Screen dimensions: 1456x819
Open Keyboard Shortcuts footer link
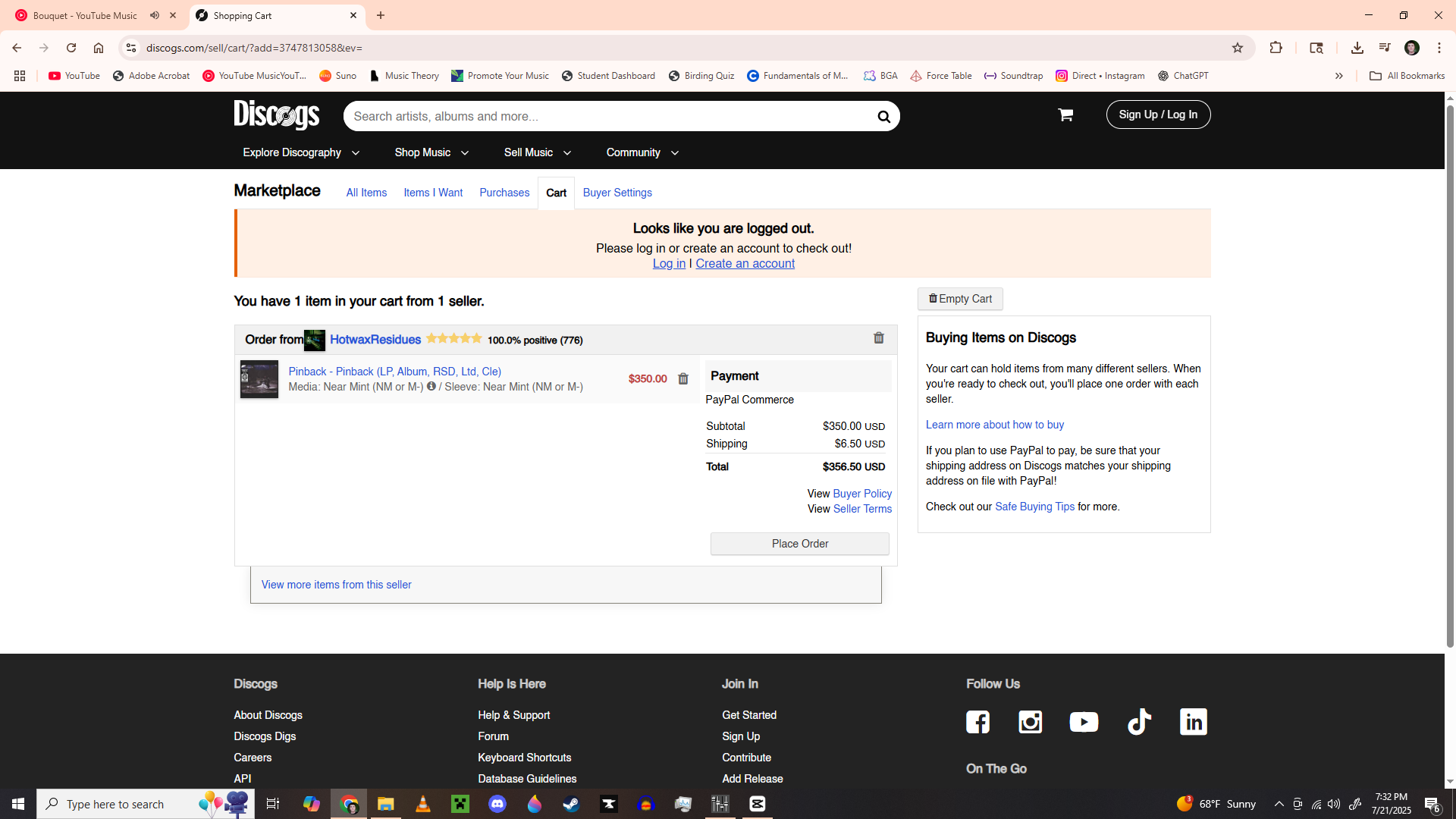tap(524, 758)
